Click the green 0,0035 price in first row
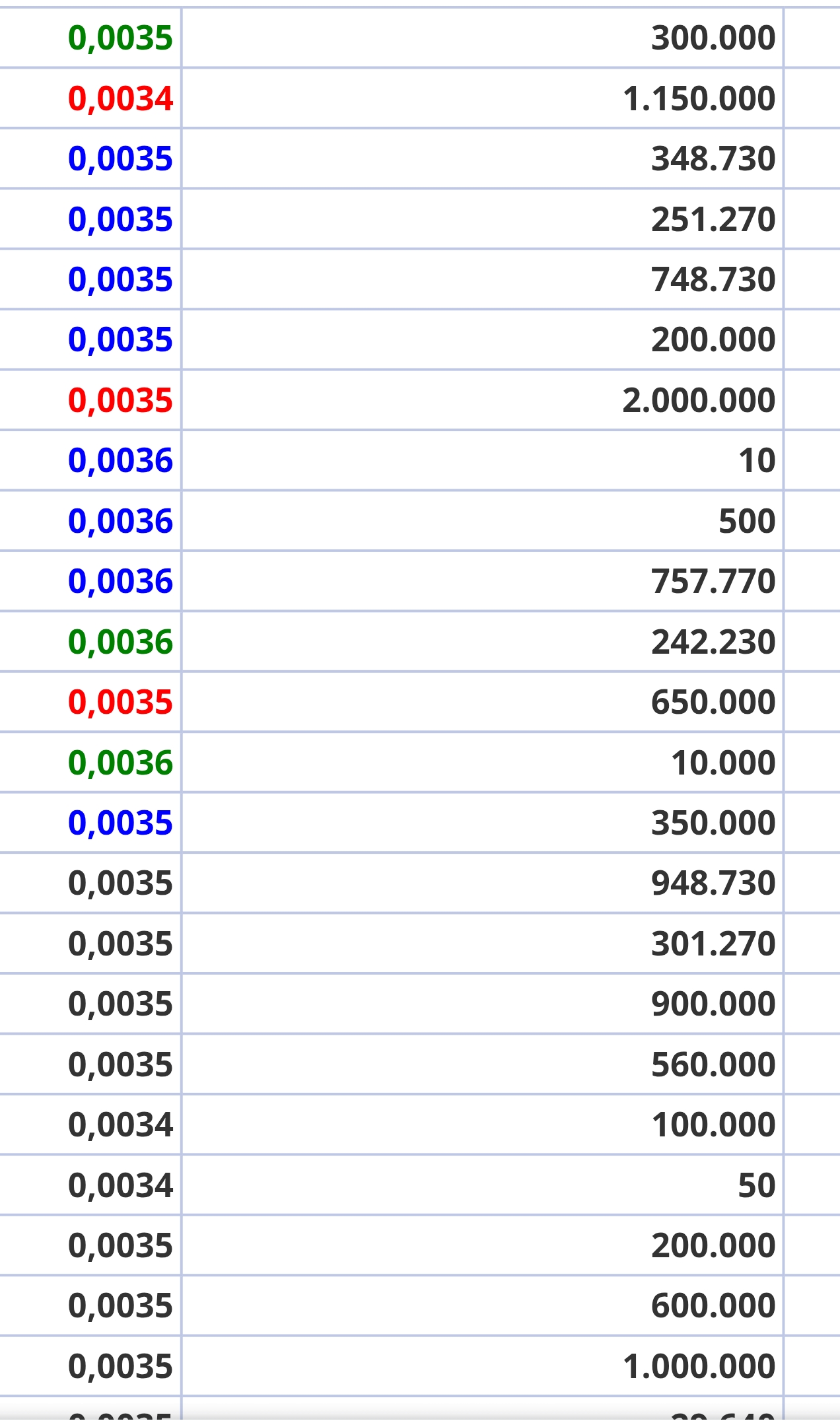The width and height of the screenshot is (840, 1421). point(120,38)
